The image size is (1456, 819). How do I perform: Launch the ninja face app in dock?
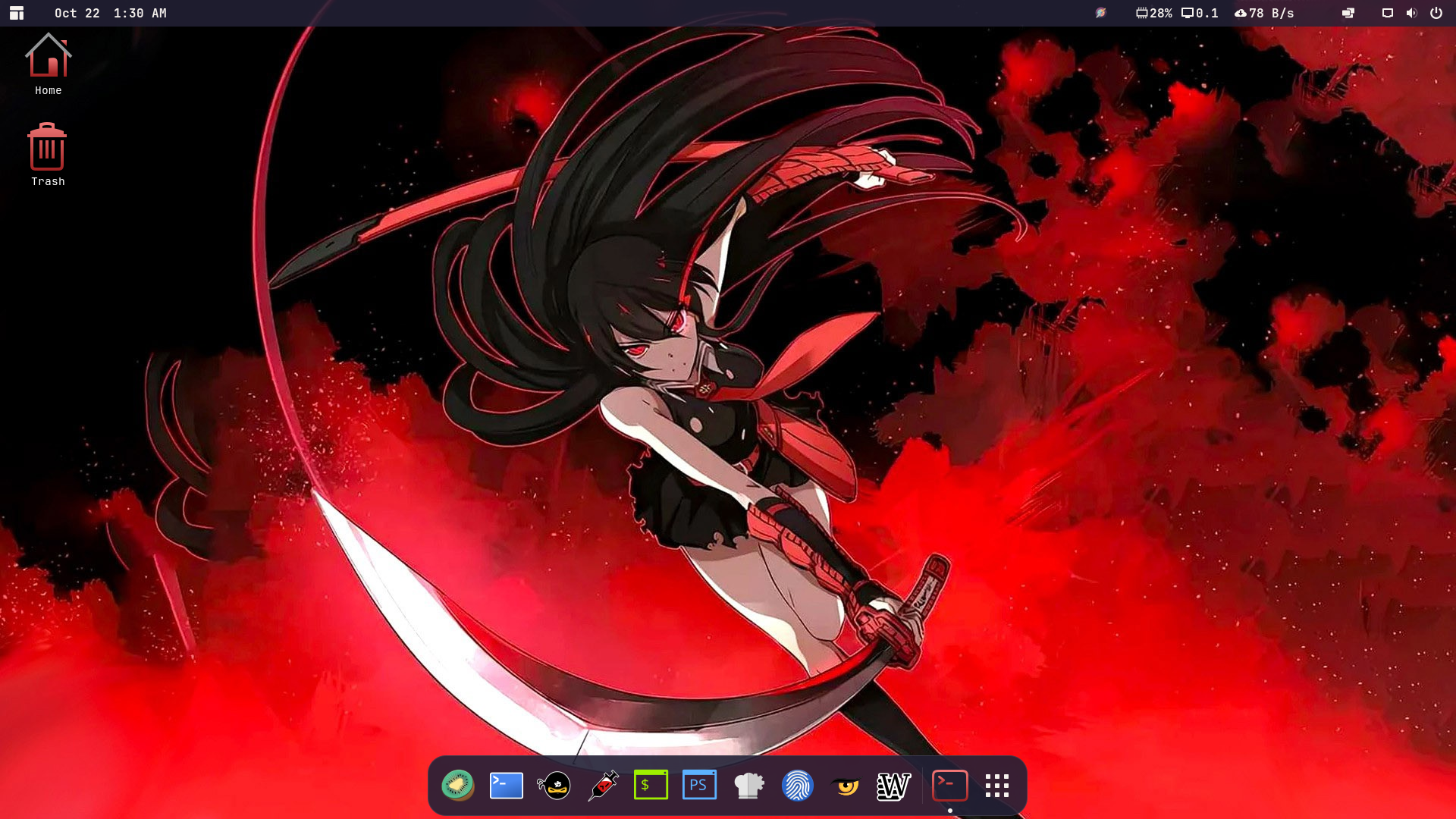click(554, 785)
